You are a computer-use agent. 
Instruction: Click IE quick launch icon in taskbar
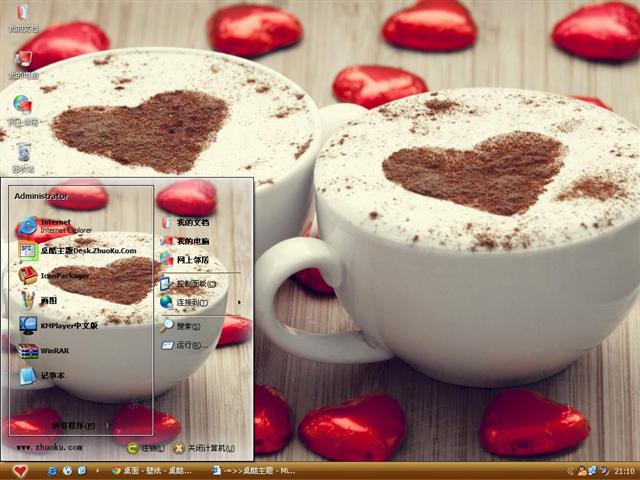(52, 471)
